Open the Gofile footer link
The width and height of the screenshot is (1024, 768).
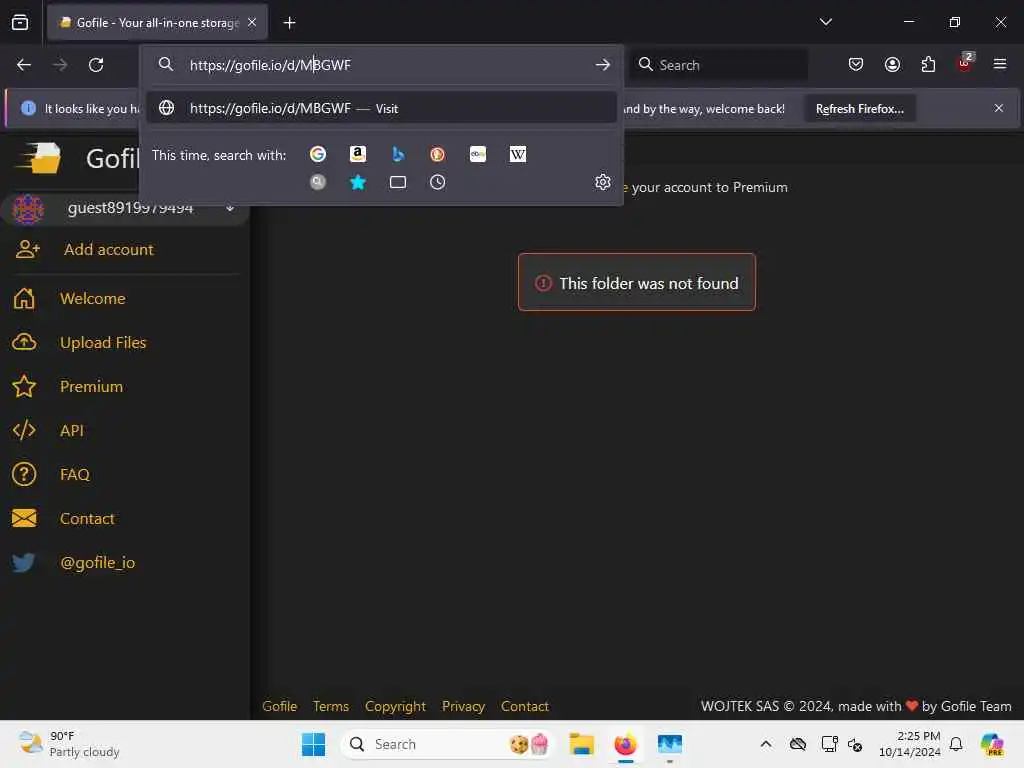point(280,706)
